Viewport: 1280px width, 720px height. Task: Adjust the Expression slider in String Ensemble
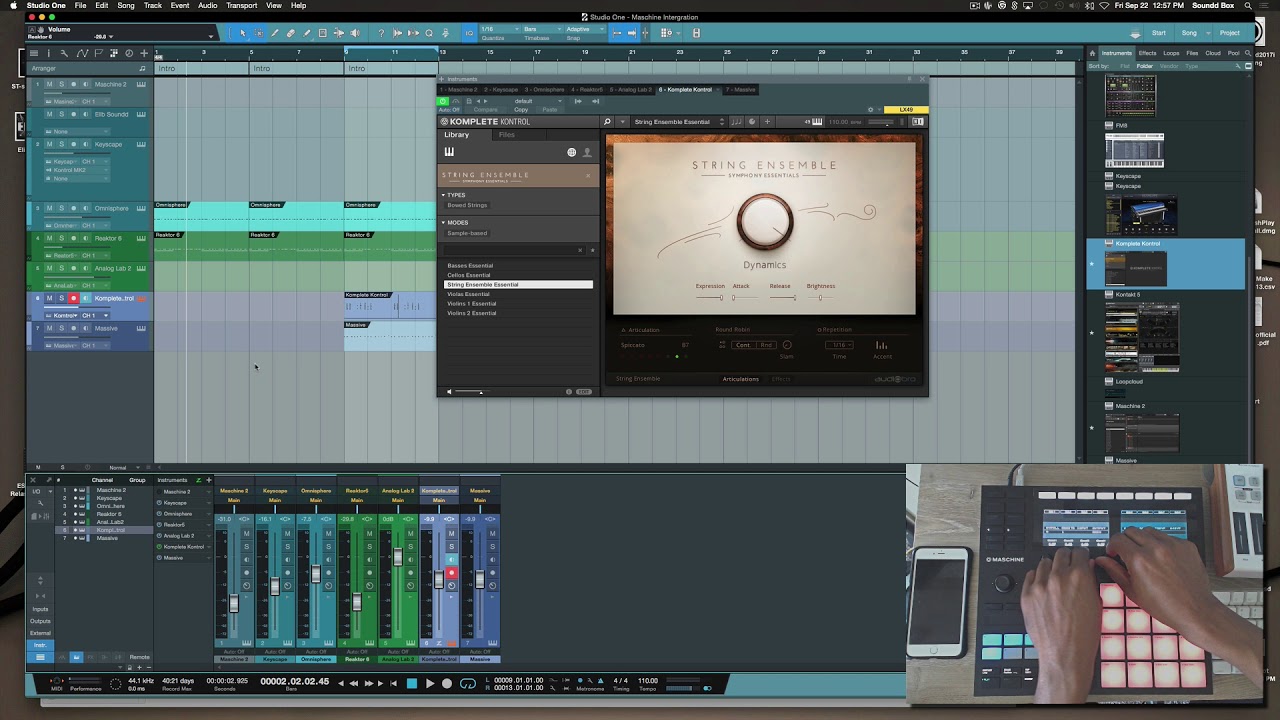click(710, 297)
